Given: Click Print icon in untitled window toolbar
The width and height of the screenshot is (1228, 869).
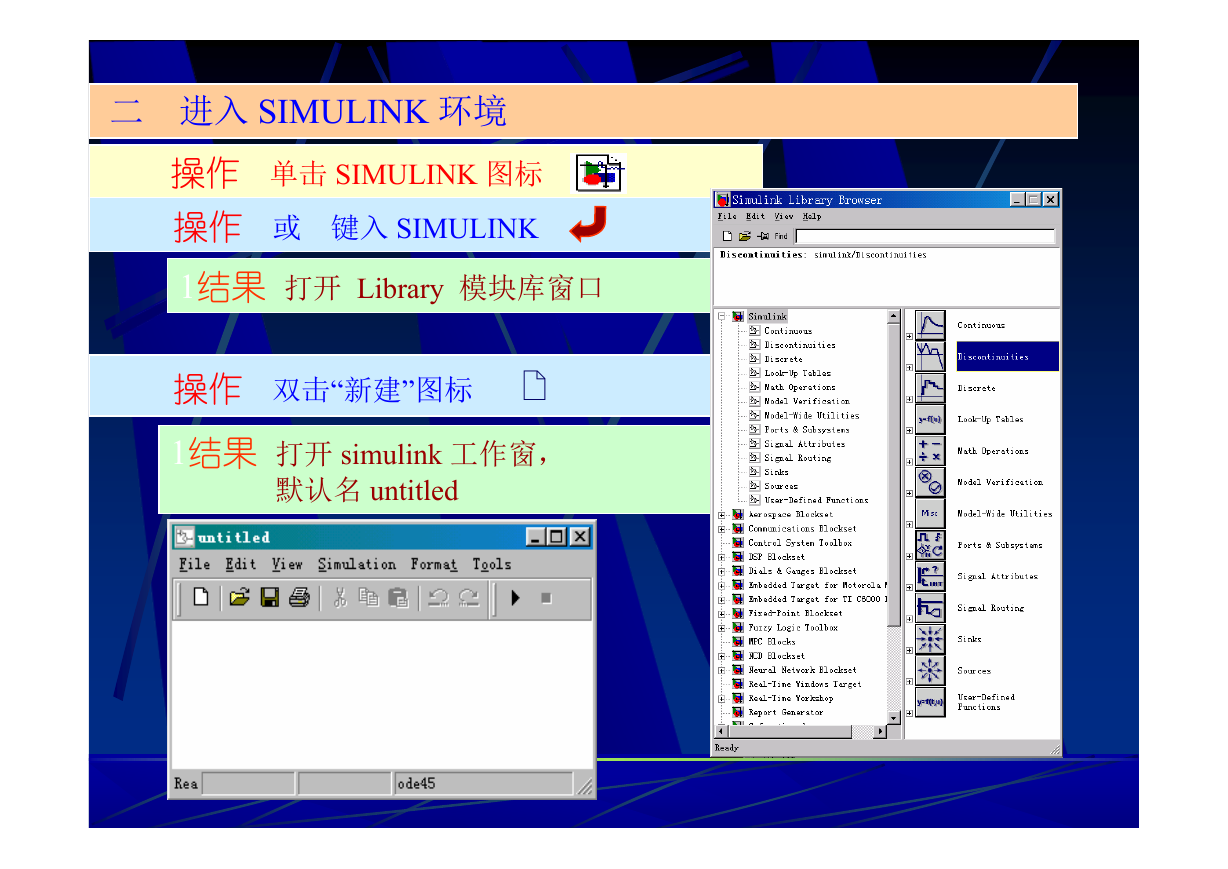Looking at the screenshot, I should point(299,597).
